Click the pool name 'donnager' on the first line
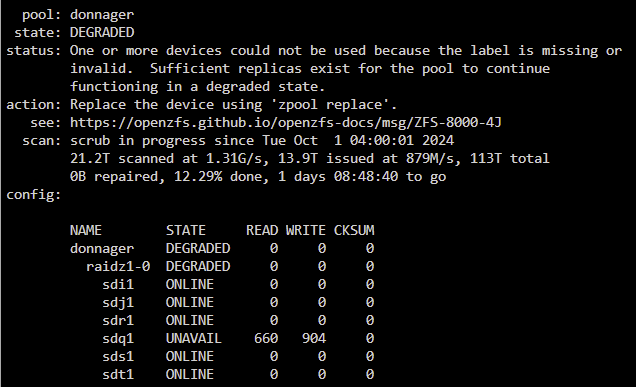Viewport: 636px width, 387px height. (x=102, y=15)
